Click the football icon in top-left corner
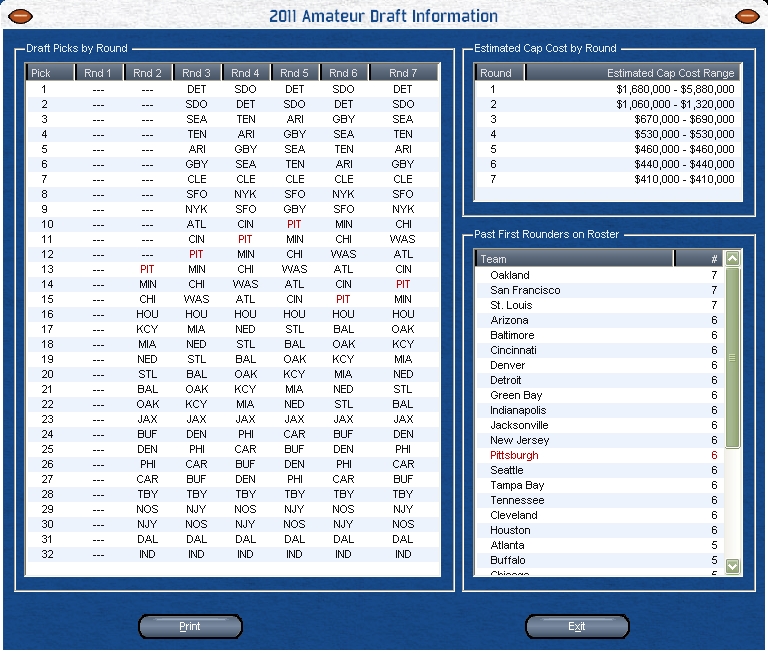768x653 pixels. pos(20,16)
